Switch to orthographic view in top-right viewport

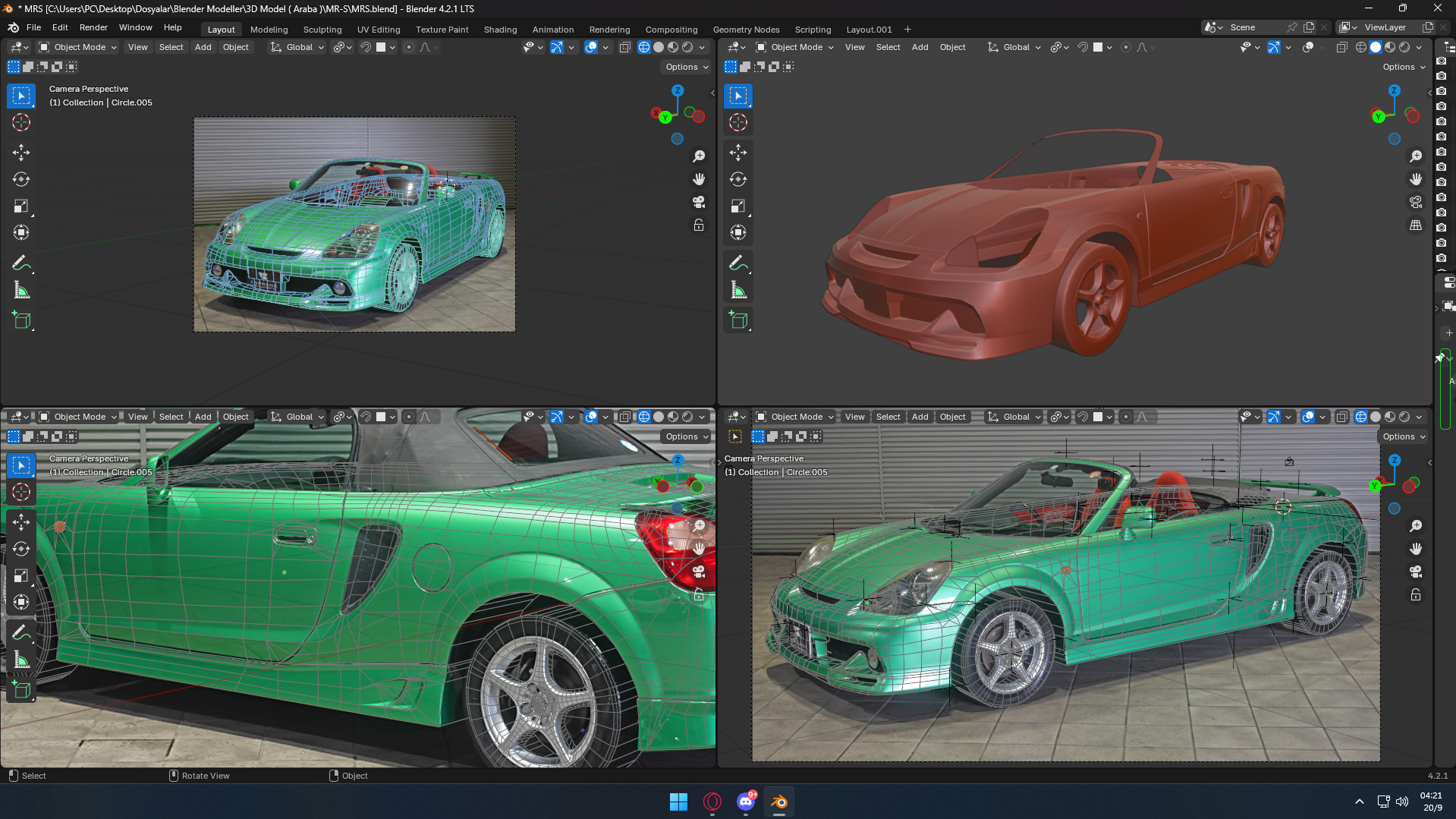pyautogui.click(x=1416, y=225)
